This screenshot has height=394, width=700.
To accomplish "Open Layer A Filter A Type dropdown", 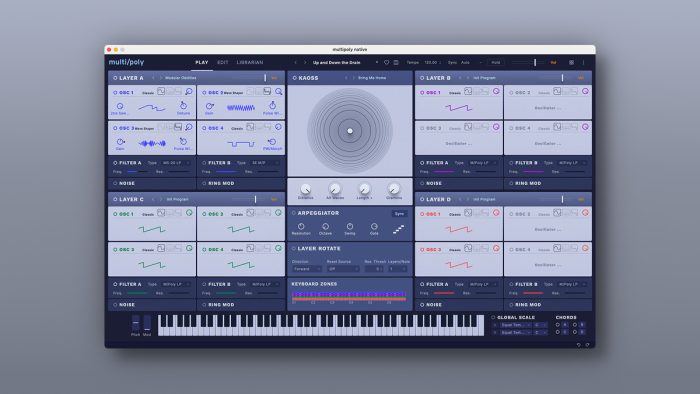I will pos(176,163).
